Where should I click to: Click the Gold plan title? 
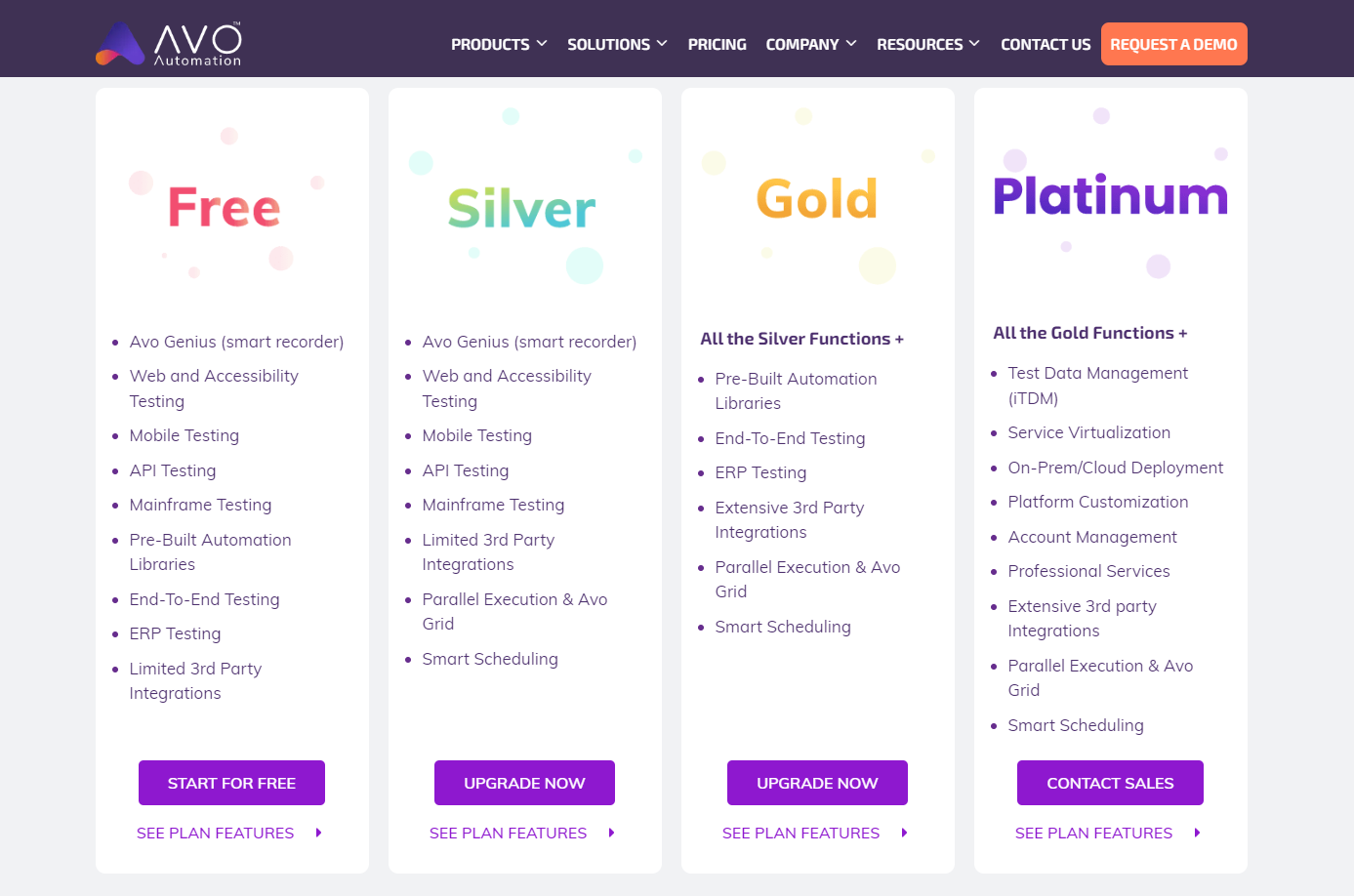(817, 198)
